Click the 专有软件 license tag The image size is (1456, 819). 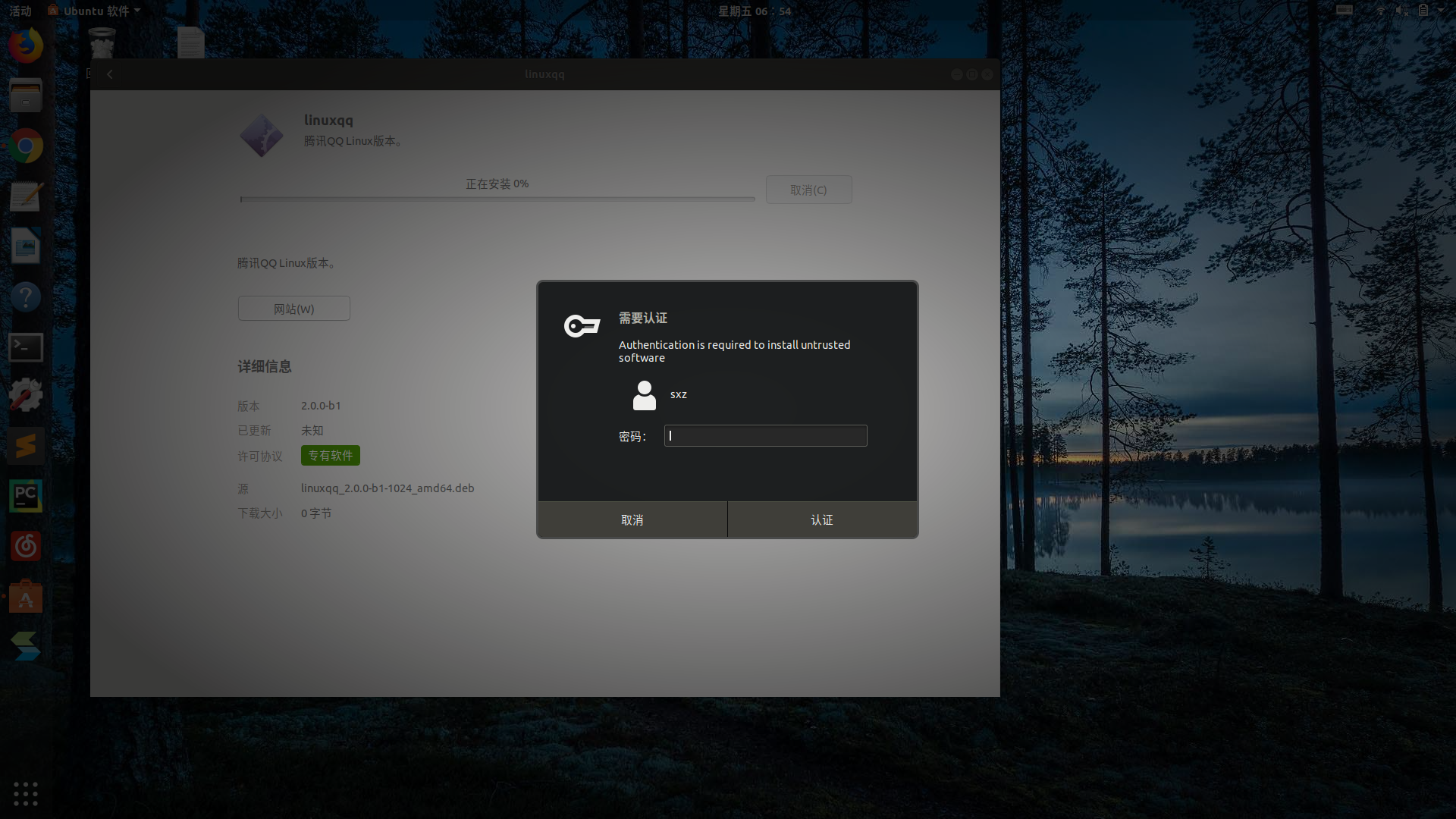click(330, 456)
